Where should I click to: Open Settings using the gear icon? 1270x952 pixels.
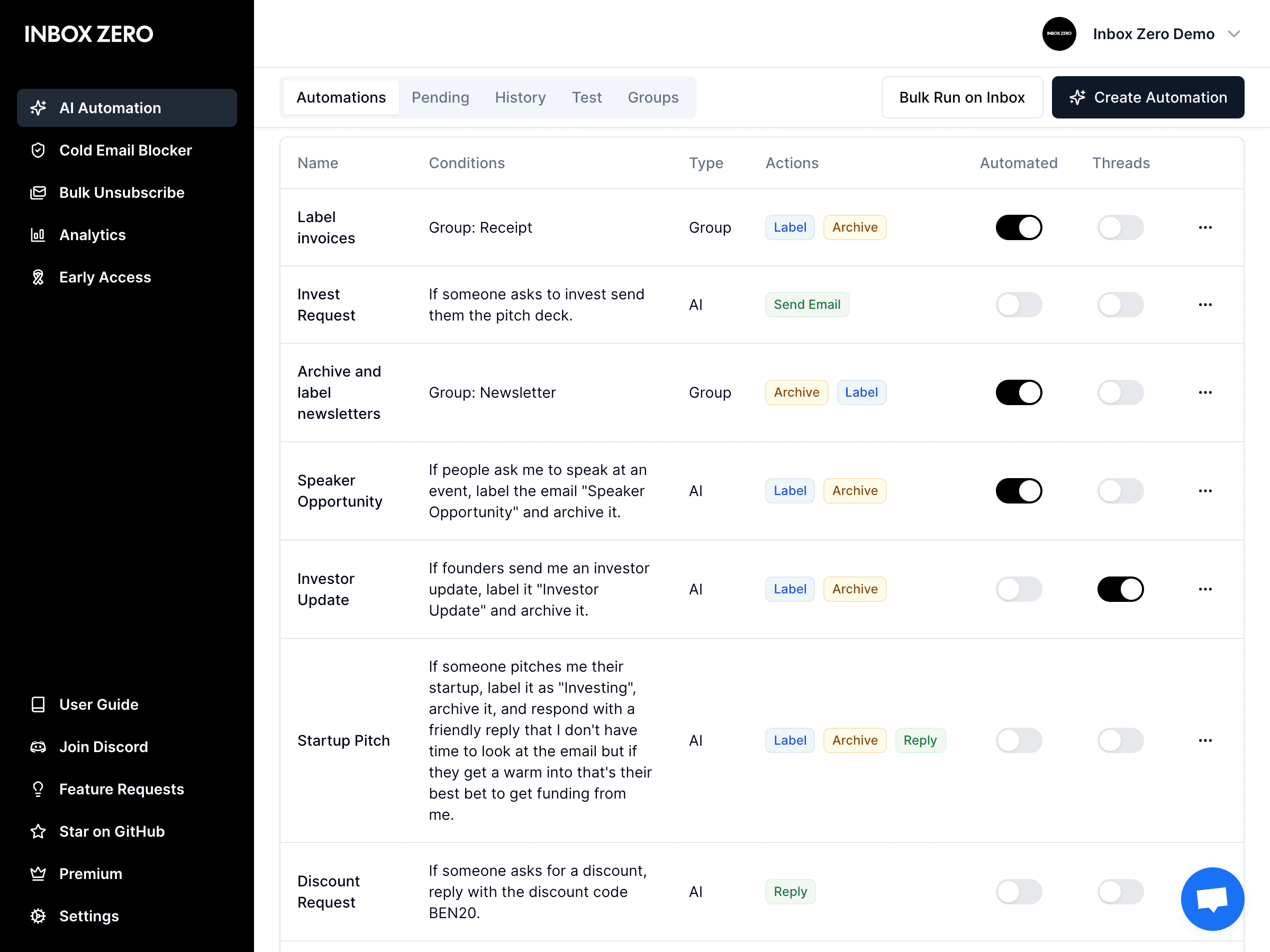click(38, 916)
